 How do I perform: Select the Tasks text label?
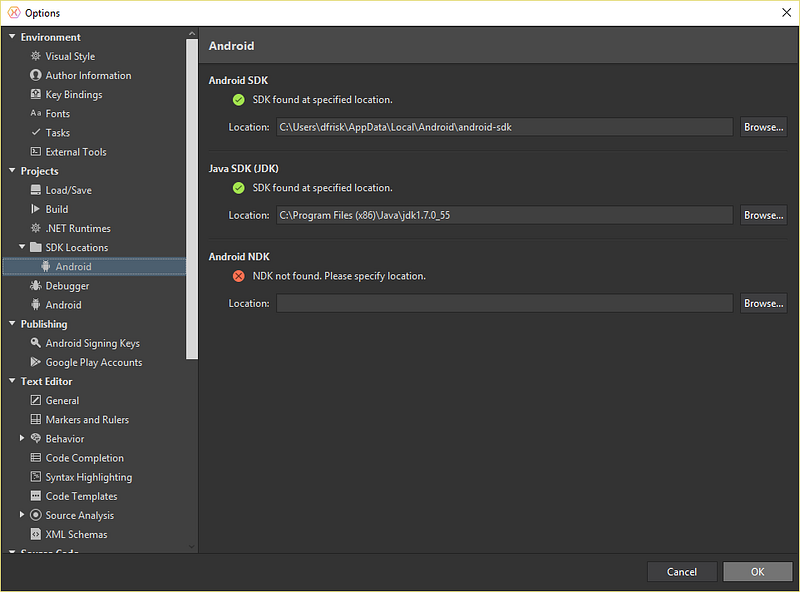(58, 133)
